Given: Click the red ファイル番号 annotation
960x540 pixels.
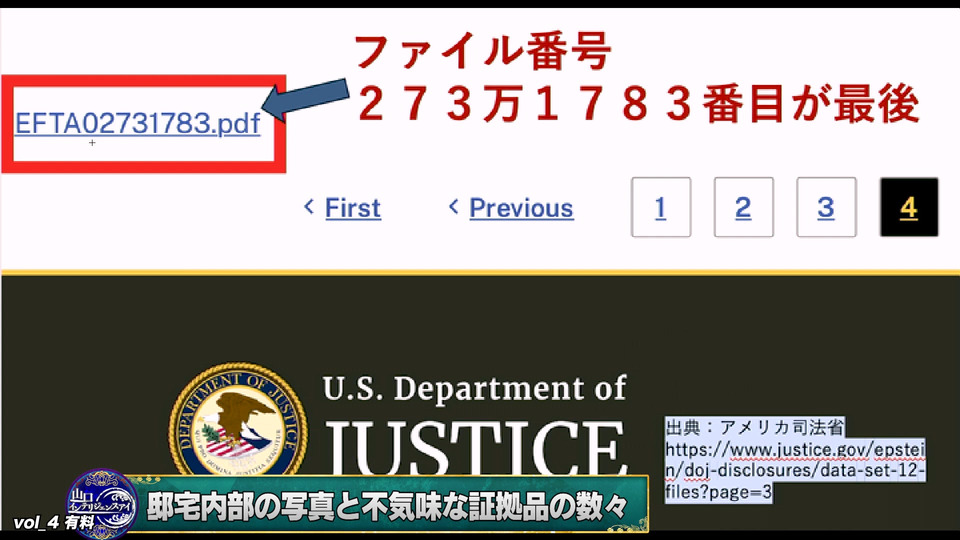Looking at the screenshot, I should coord(482,52).
